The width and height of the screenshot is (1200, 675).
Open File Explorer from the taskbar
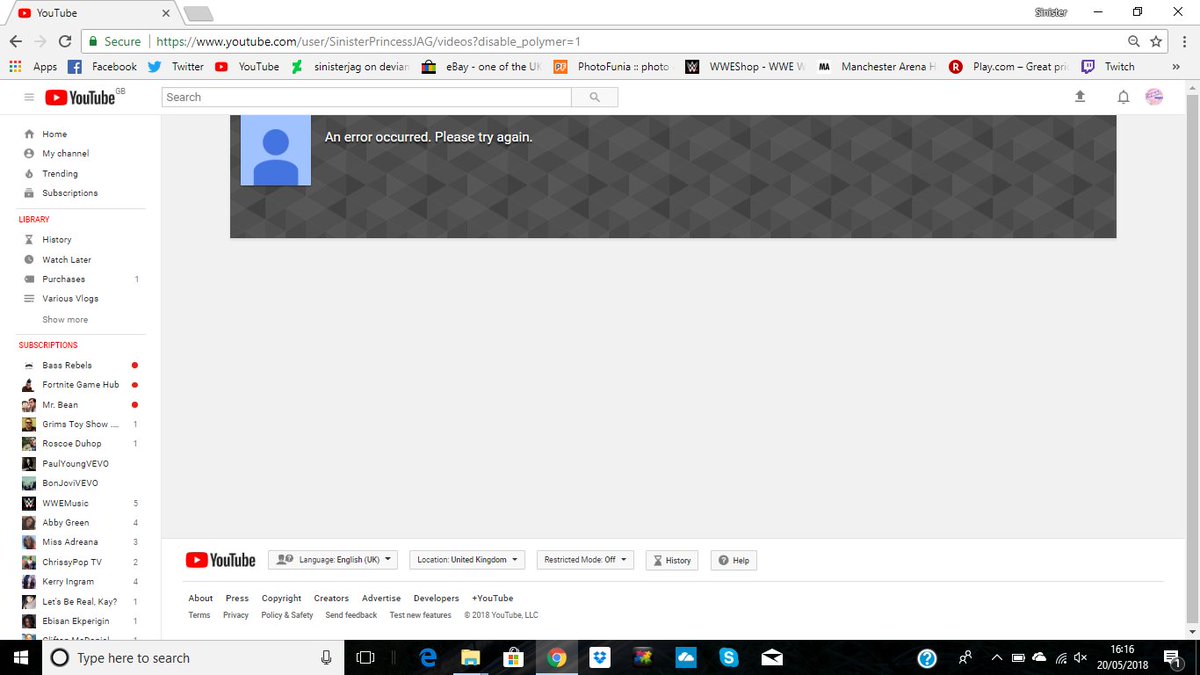pyautogui.click(x=471, y=658)
